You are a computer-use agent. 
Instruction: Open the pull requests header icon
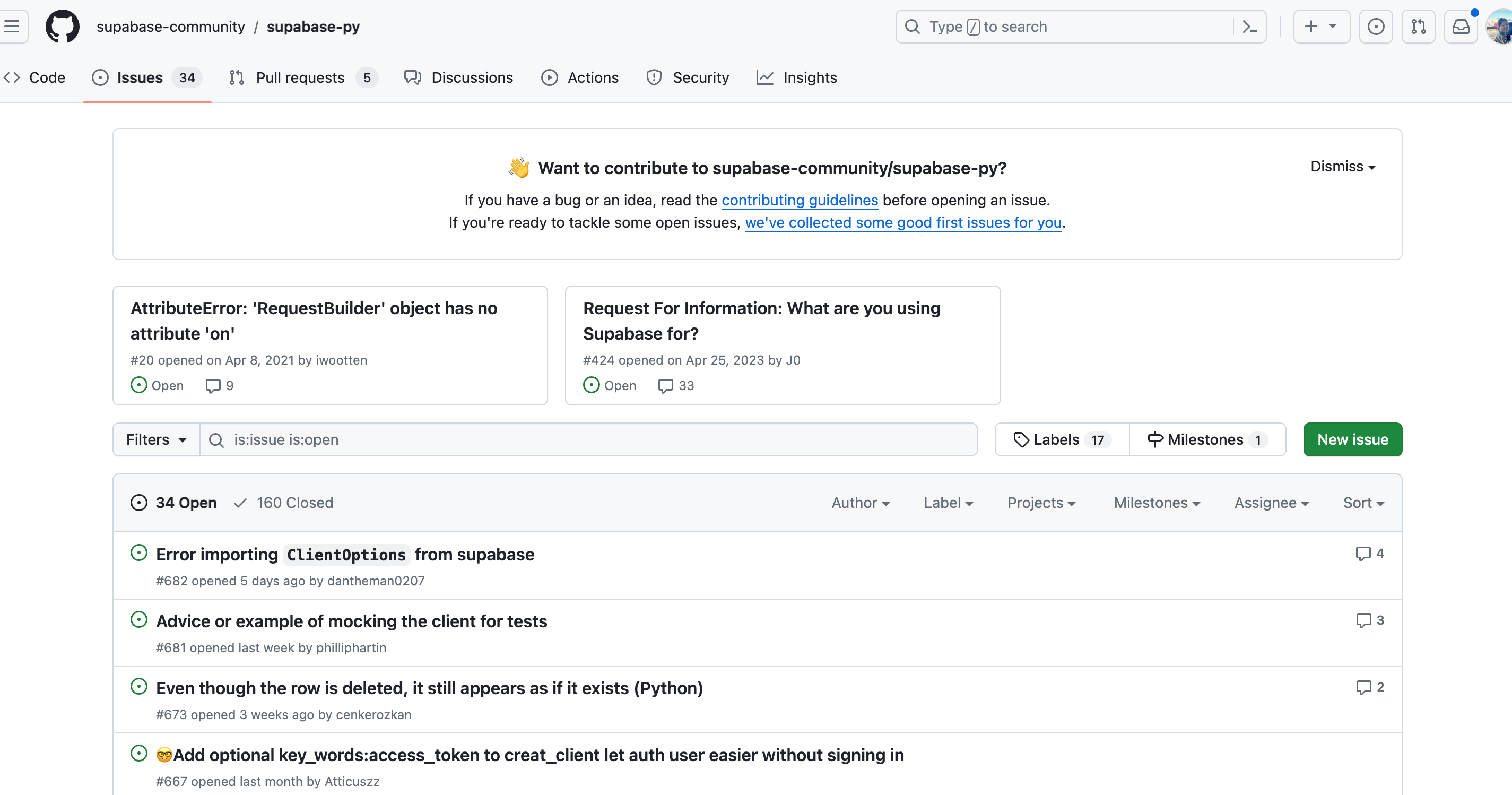point(1418,27)
